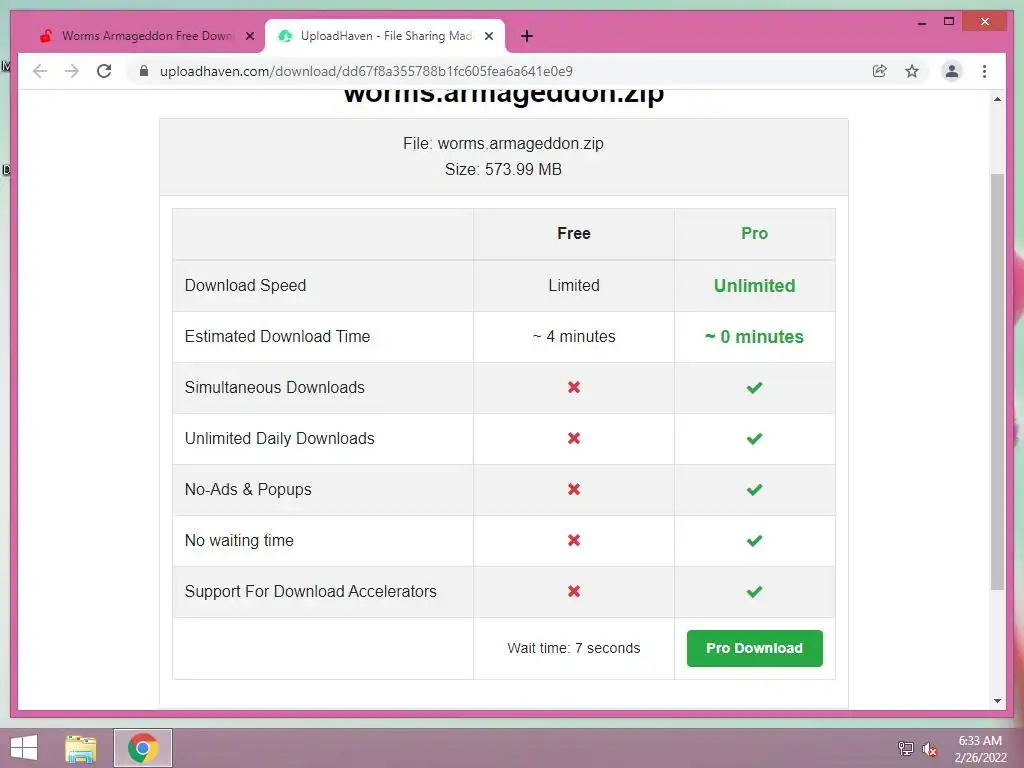Reload the UploadHaven page

104,71
